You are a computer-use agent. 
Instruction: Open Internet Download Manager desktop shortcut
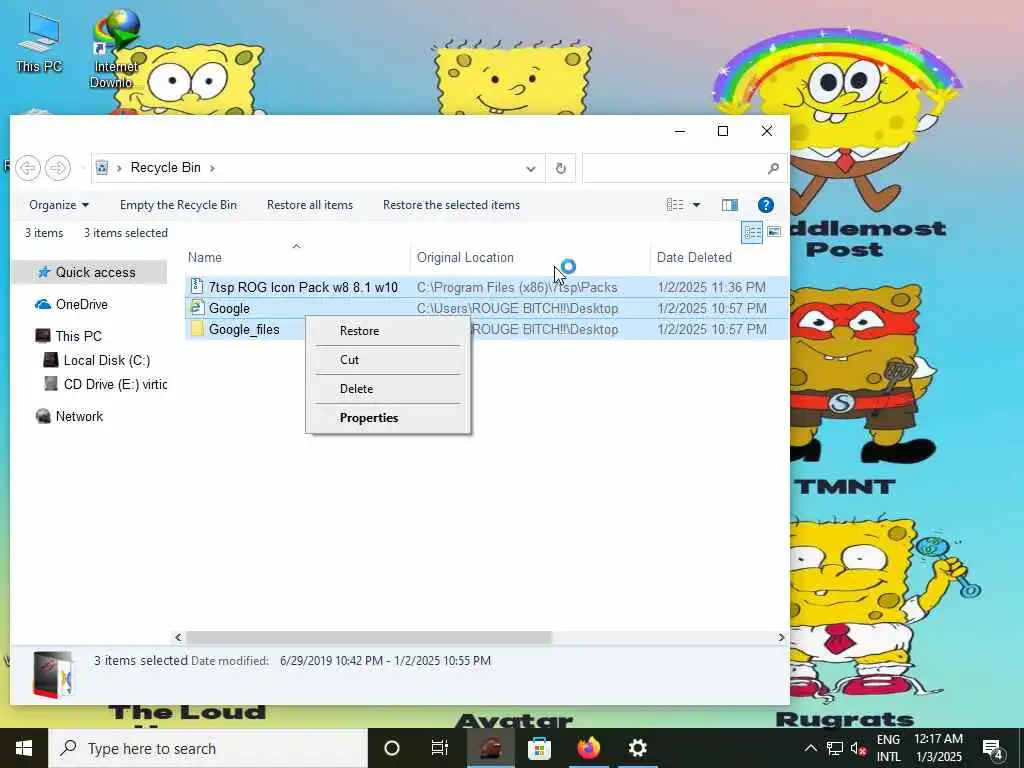tap(115, 50)
